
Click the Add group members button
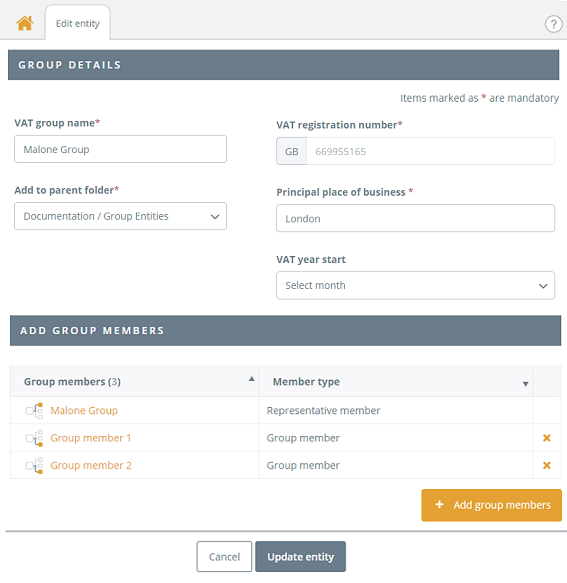pos(492,505)
